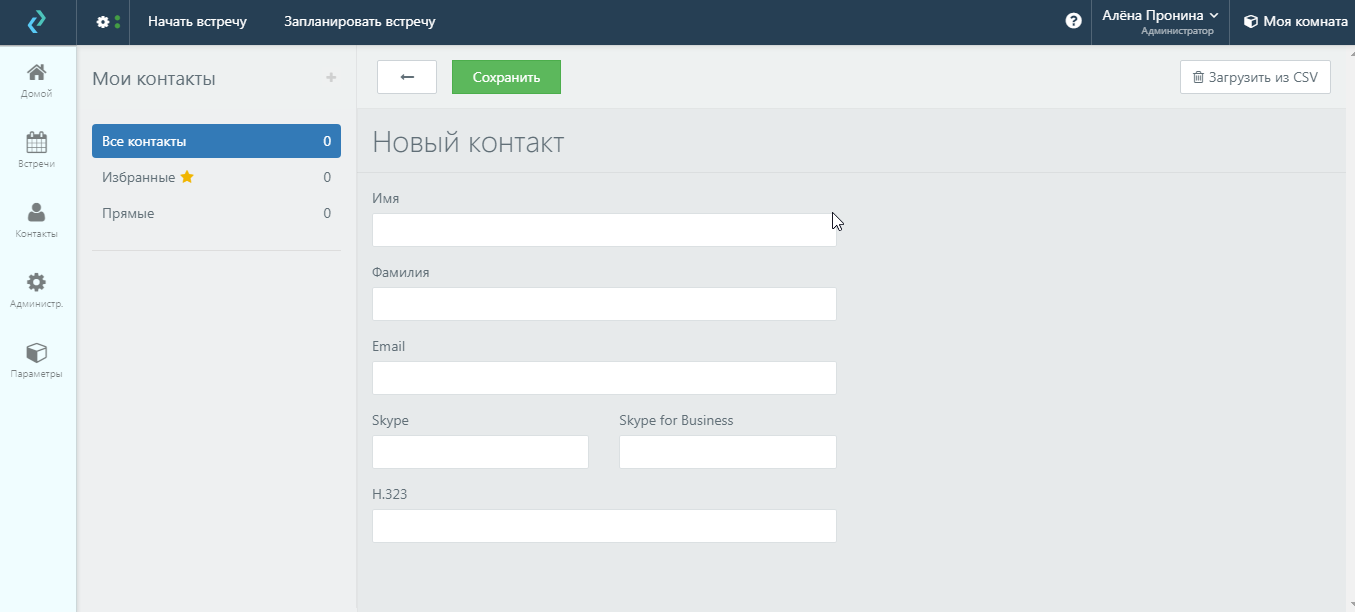Open the help question mark icon
1355x612 pixels.
1073,21
